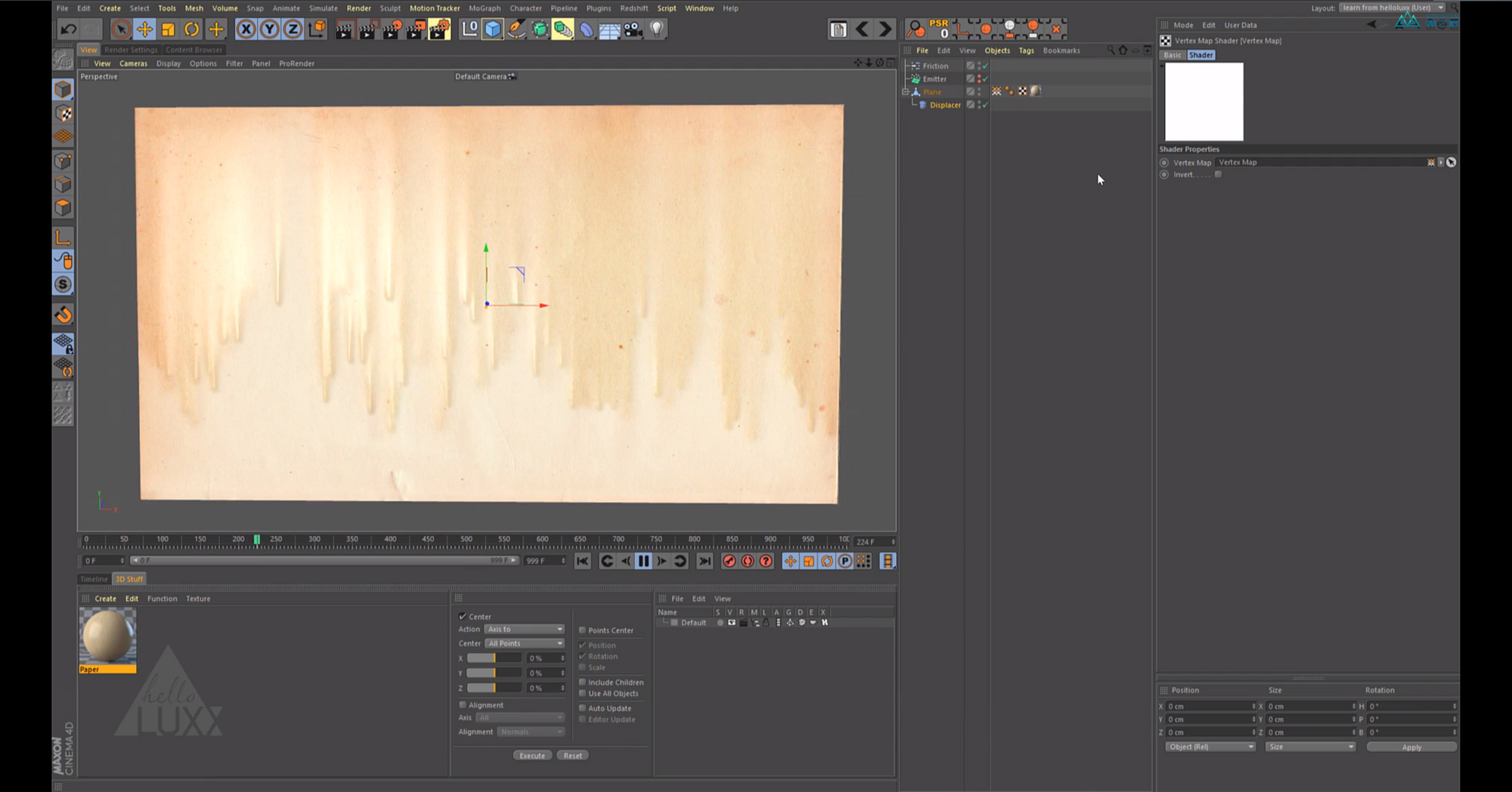Activate the Move tool in top toolbar
Viewport: 1512px width, 792px height.
144,29
